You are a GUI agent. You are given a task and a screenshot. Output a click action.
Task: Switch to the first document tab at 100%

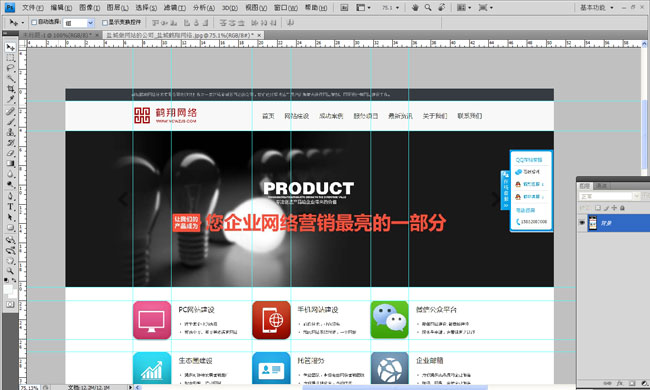pyautogui.click(x=59, y=35)
